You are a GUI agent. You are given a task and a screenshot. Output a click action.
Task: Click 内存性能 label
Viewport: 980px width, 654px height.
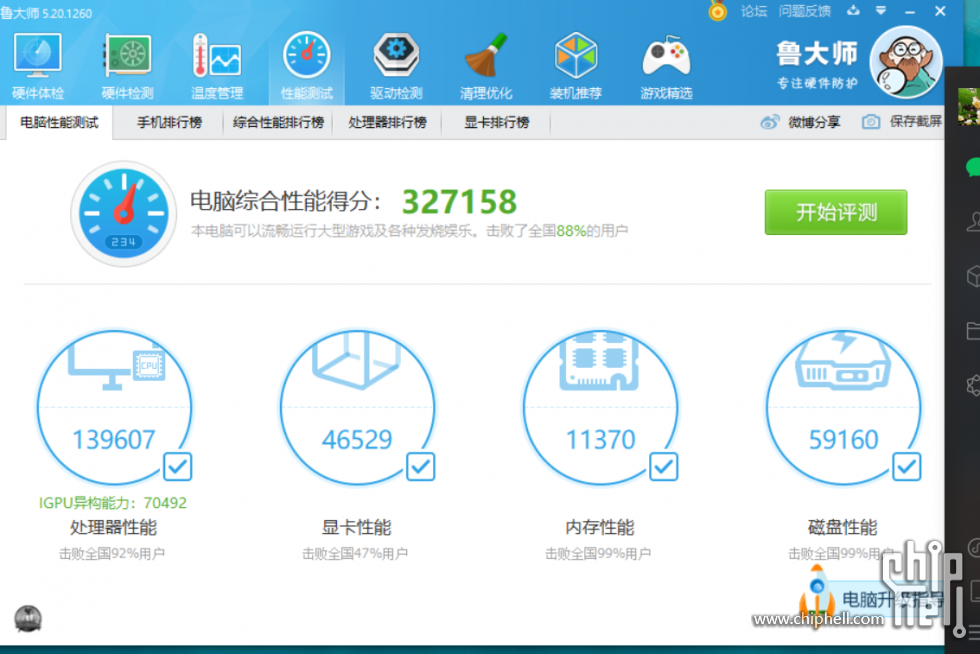point(600,528)
